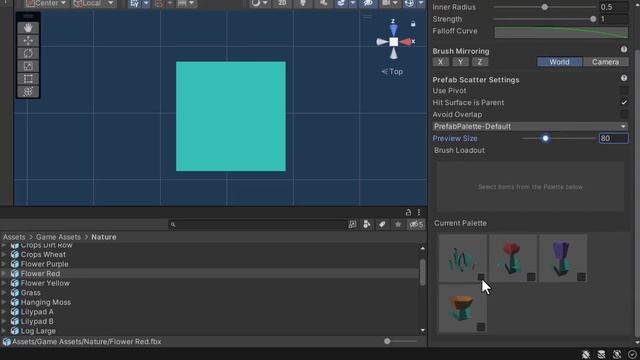Viewport: 640px width, 360px height.
Task: Expand the Crops Wheat asset
Action: [x=4, y=254]
